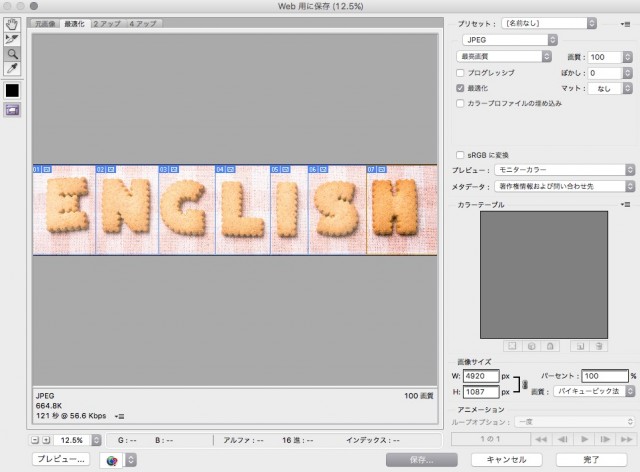This screenshot has height=472, width=640.
Task: Open the プリセット dropdown
Action: pyautogui.click(x=554, y=21)
